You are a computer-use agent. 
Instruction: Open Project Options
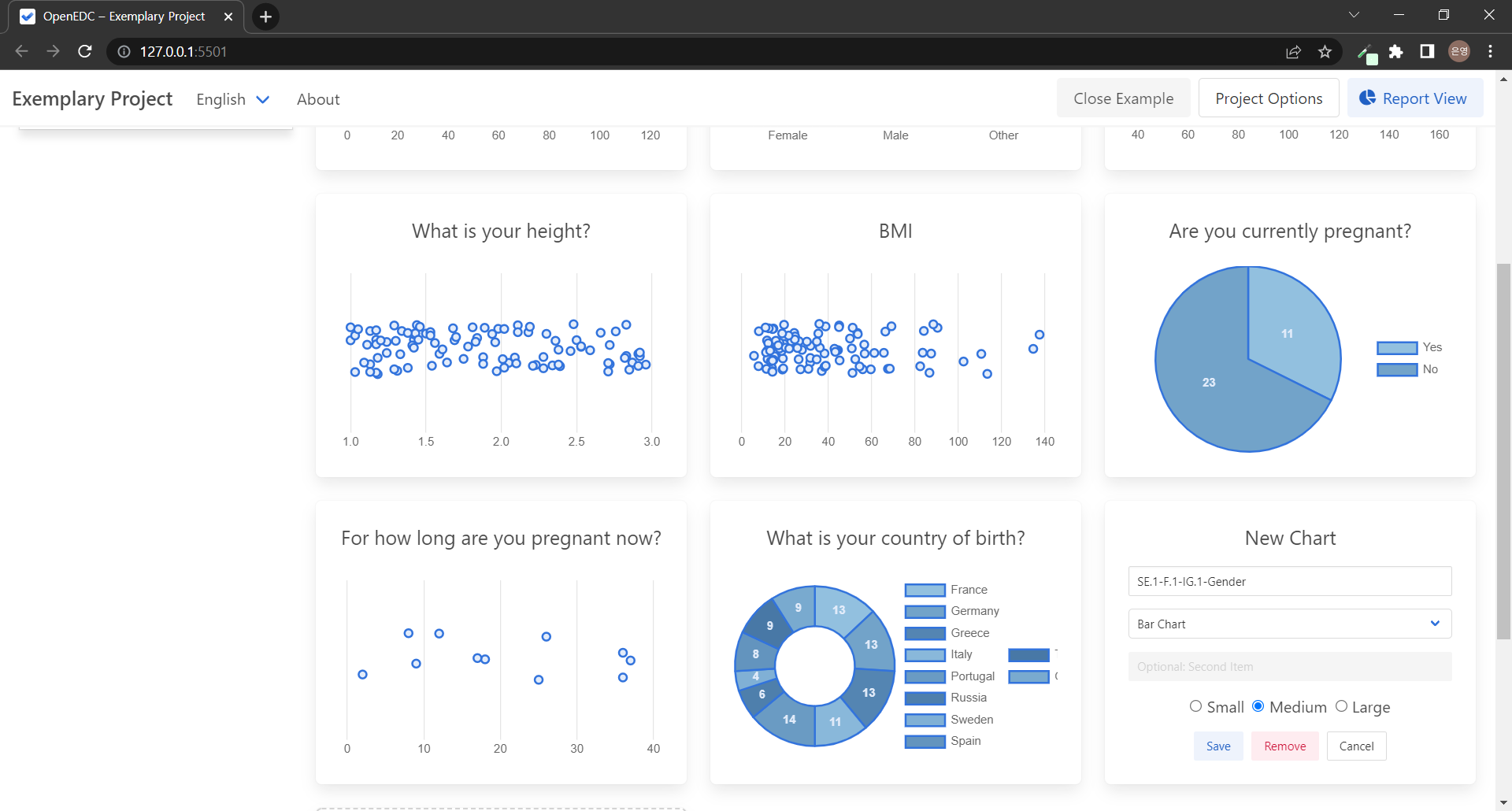(1269, 98)
